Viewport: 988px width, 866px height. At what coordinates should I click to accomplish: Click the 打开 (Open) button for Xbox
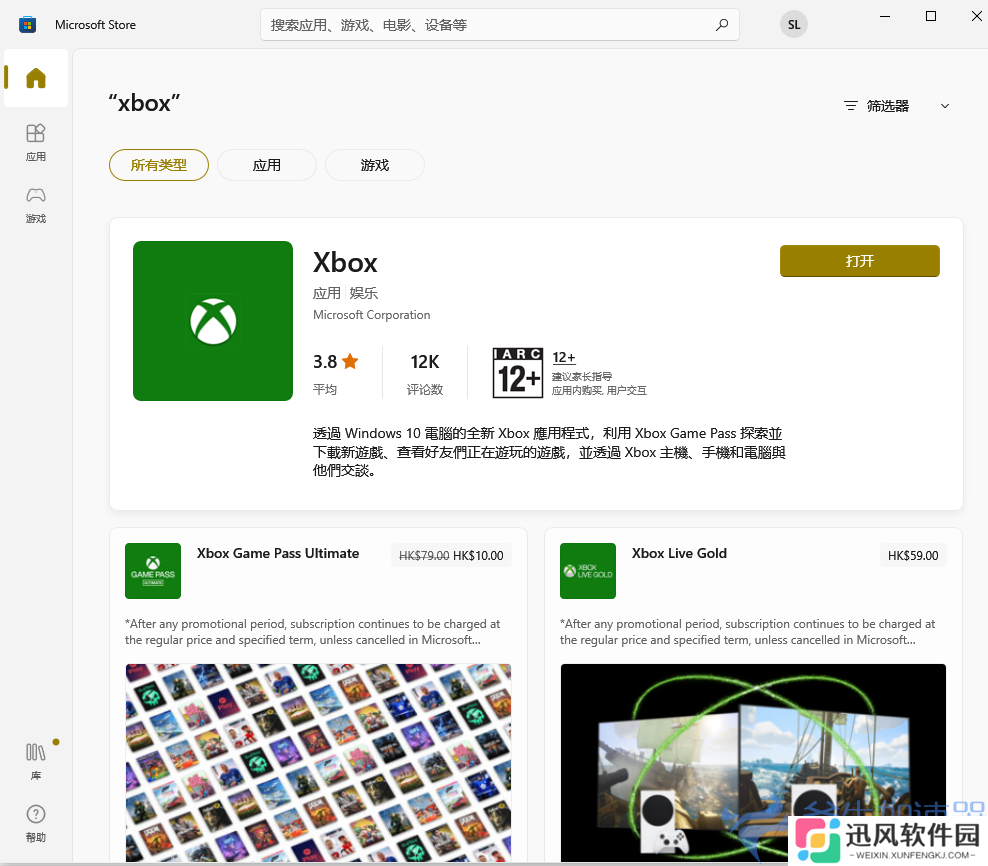pyautogui.click(x=859, y=261)
